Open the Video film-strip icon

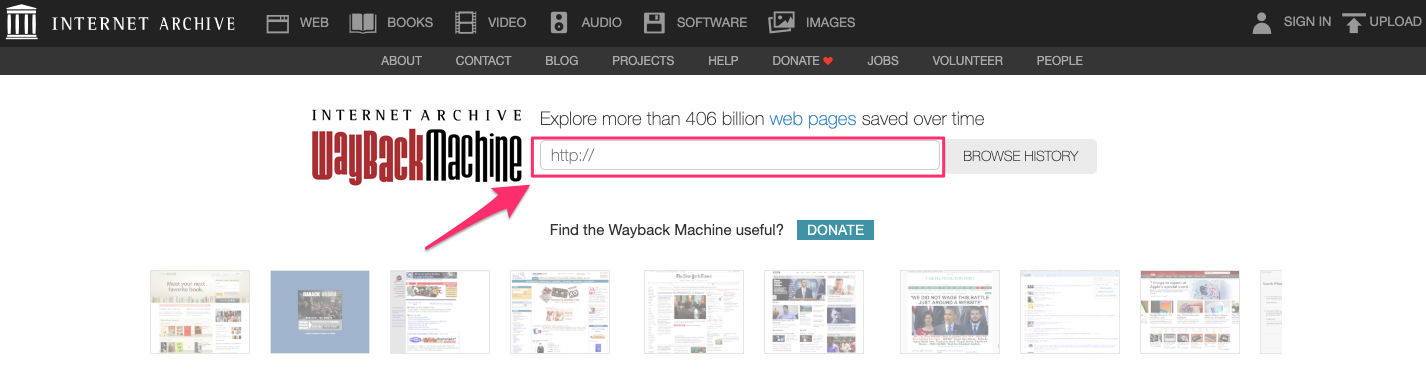pyautogui.click(x=465, y=22)
